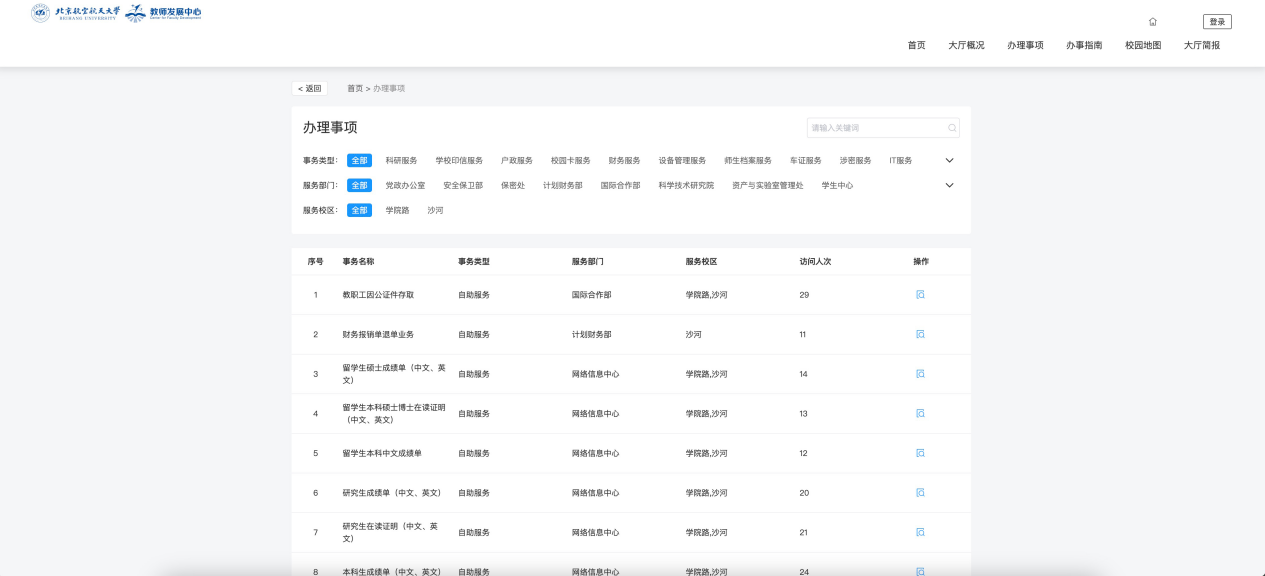Select 财务服务 in the 事务类型 filter
Screen dimensions: 1265x576
pyautogui.click(x=624, y=161)
